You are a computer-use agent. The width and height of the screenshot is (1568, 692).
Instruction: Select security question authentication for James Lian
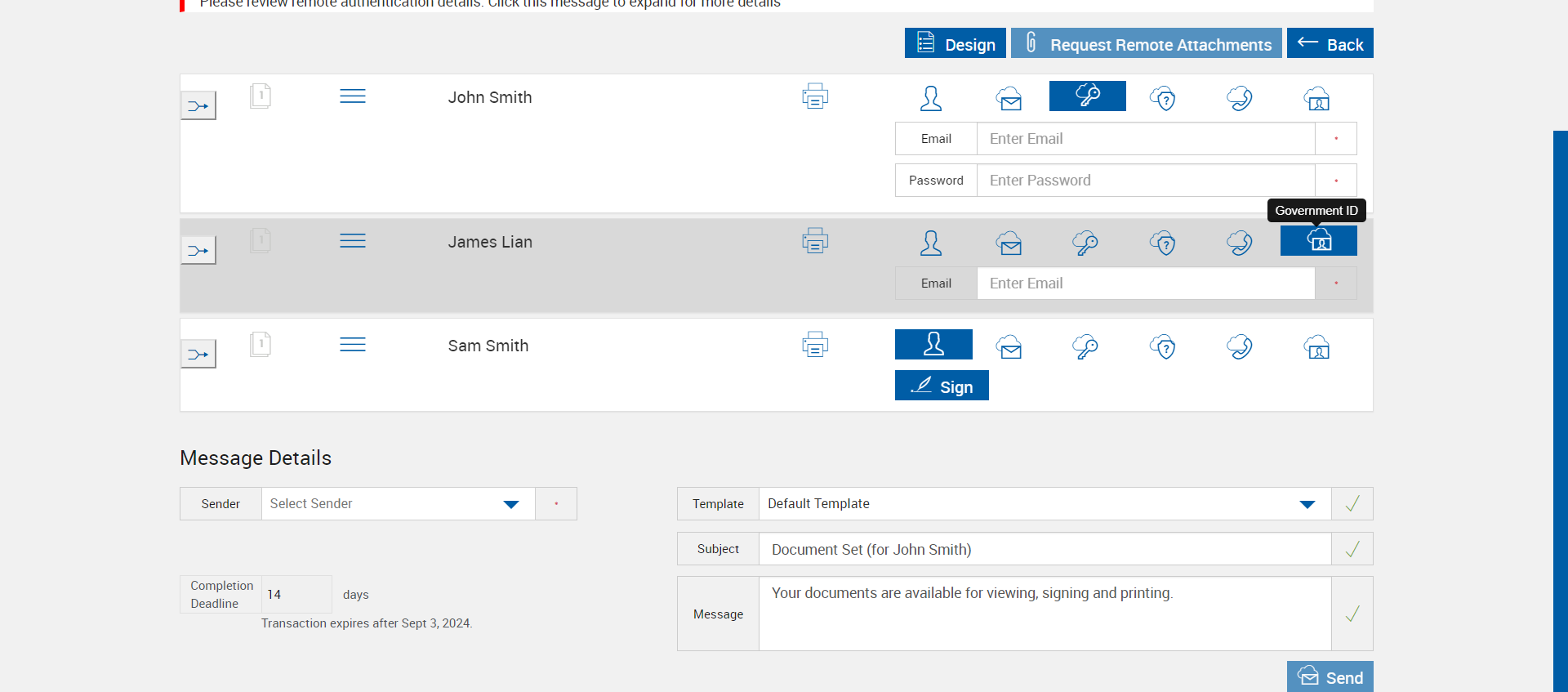[1162, 243]
